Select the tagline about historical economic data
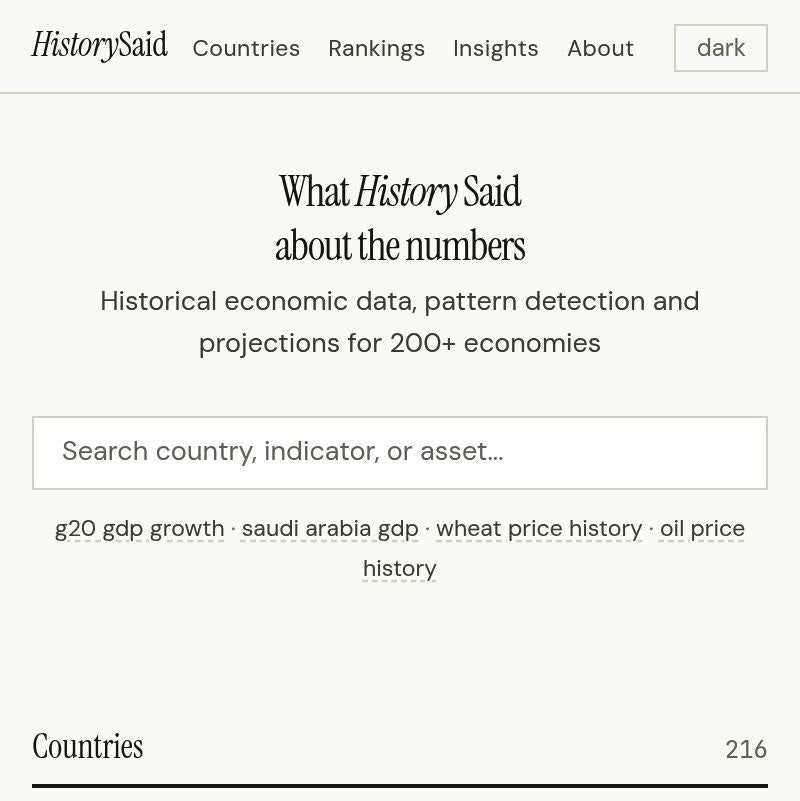Screen dimensions: 800x801 pos(400,321)
